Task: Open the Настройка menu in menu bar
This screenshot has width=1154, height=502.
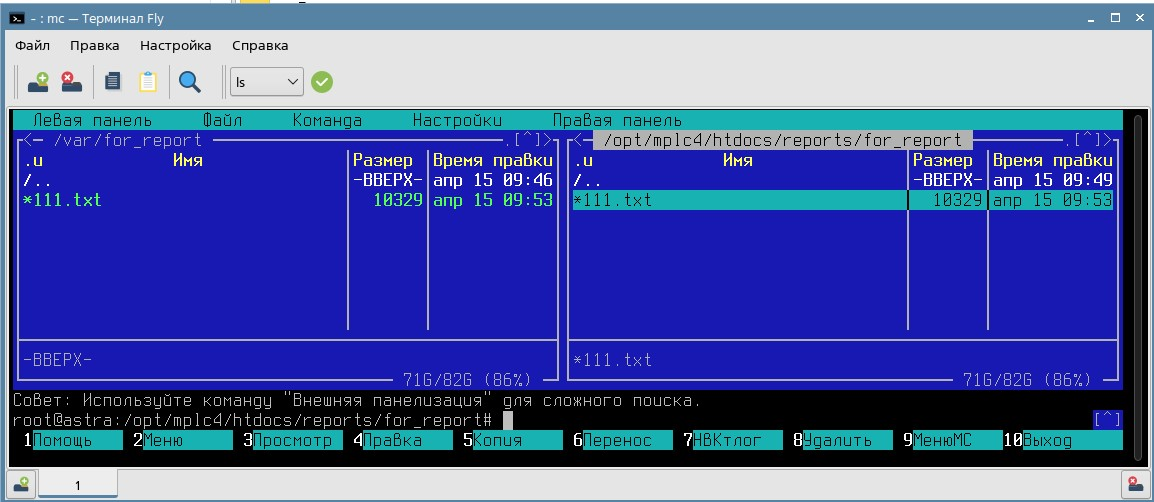Action: [175, 45]
